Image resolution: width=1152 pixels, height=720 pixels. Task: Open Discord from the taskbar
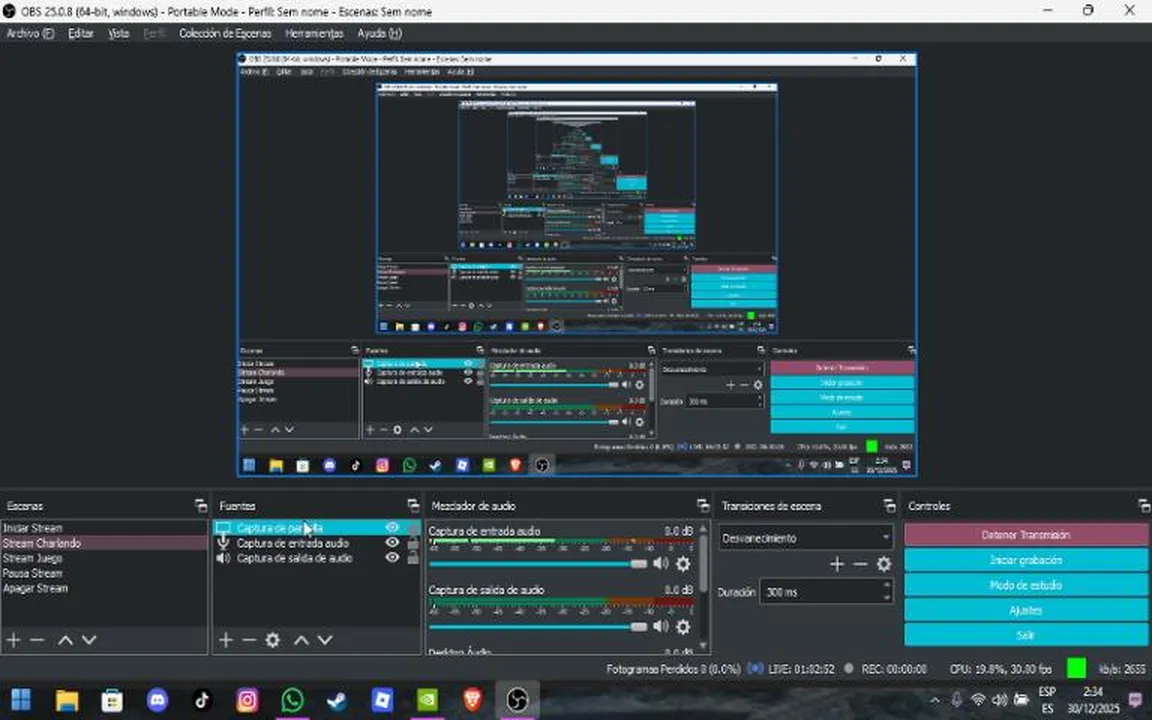coord(157,700)
